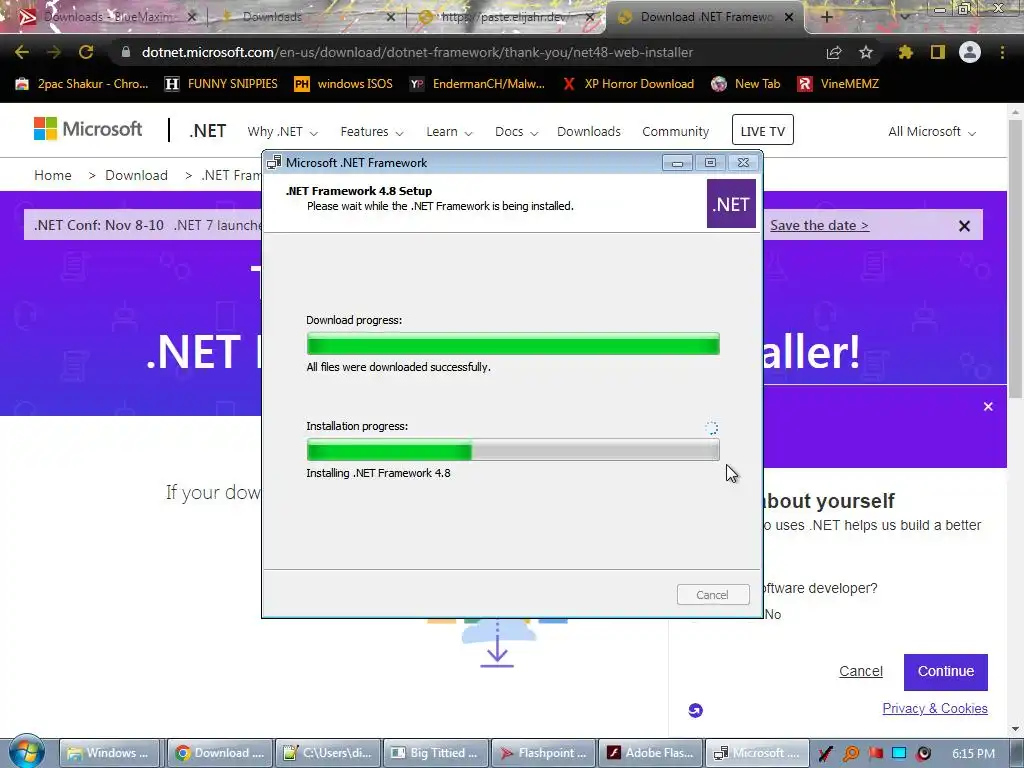Click the padlock site info icon
This screenshot has height=768, width=1024.
[126, 52]
